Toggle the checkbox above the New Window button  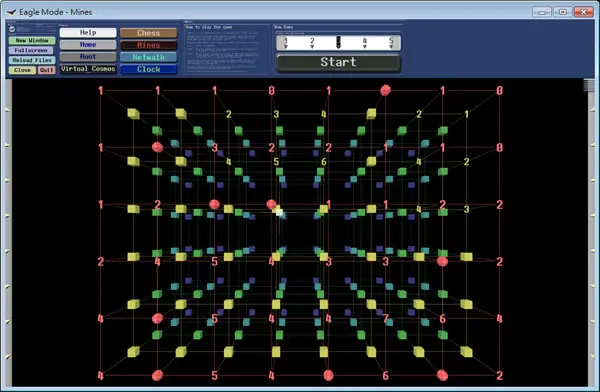(12, 29)
